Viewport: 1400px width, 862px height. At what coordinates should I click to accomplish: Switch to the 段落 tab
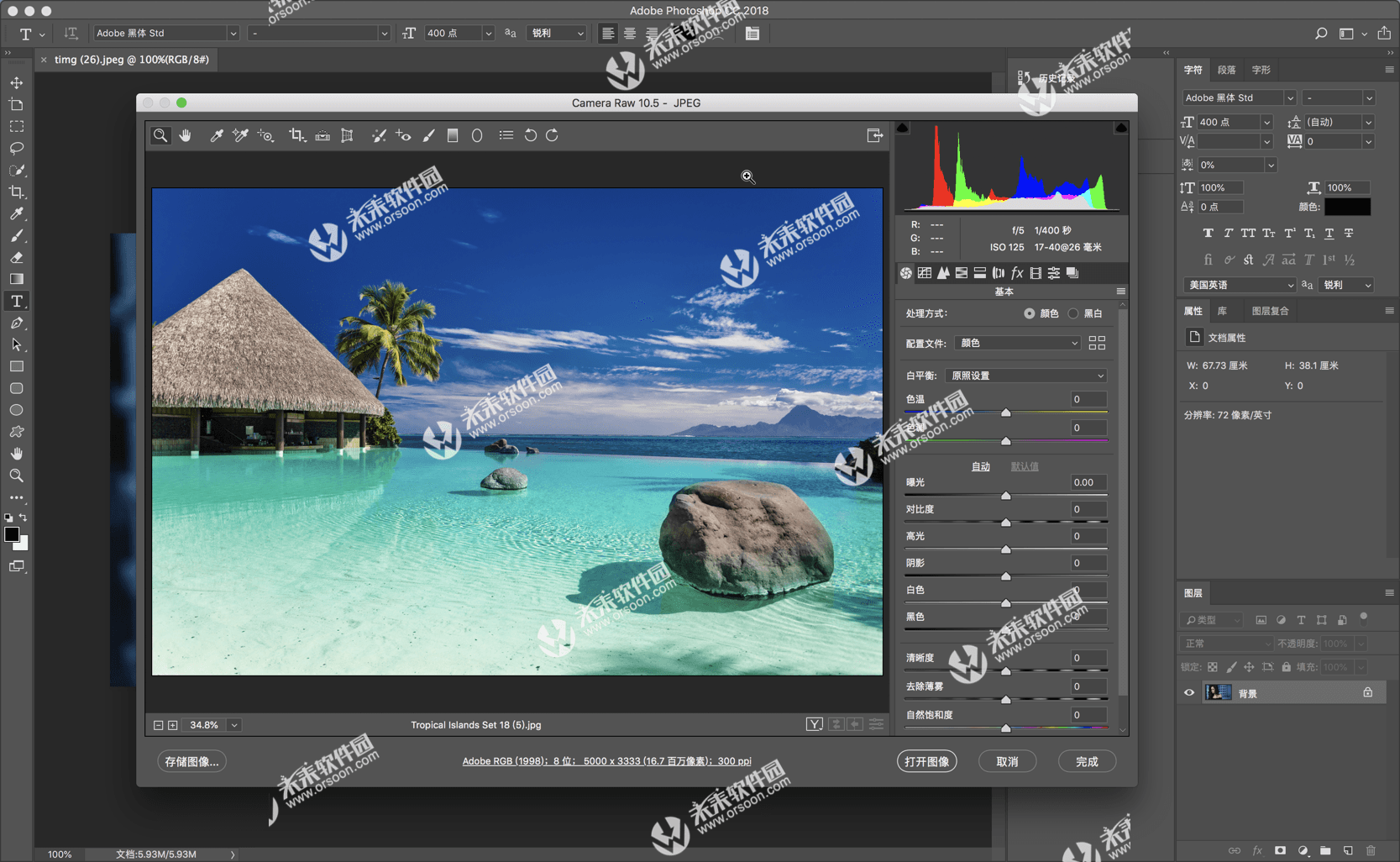(1226, 70)
